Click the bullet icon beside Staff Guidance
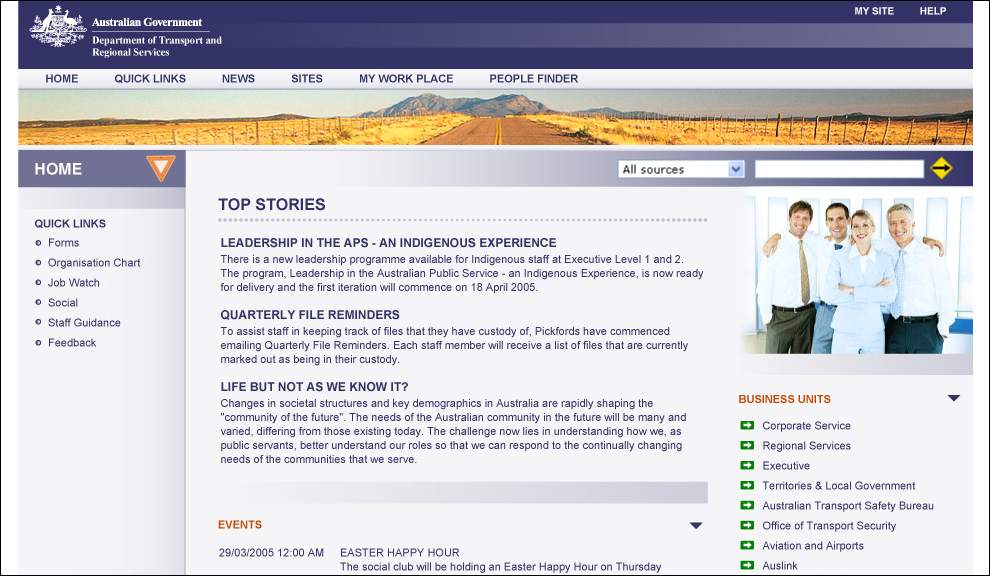This screenshot has width=990, height=576. (x=38, y=323)
